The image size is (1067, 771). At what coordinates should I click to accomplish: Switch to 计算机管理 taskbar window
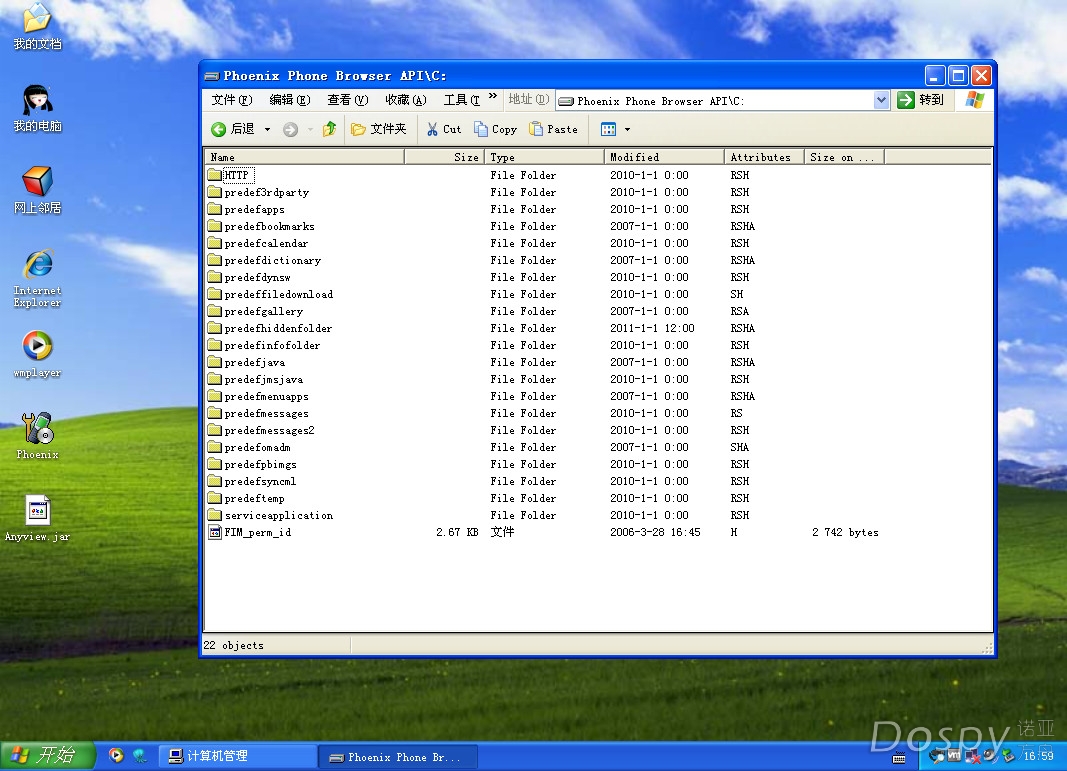click(237, 756)
